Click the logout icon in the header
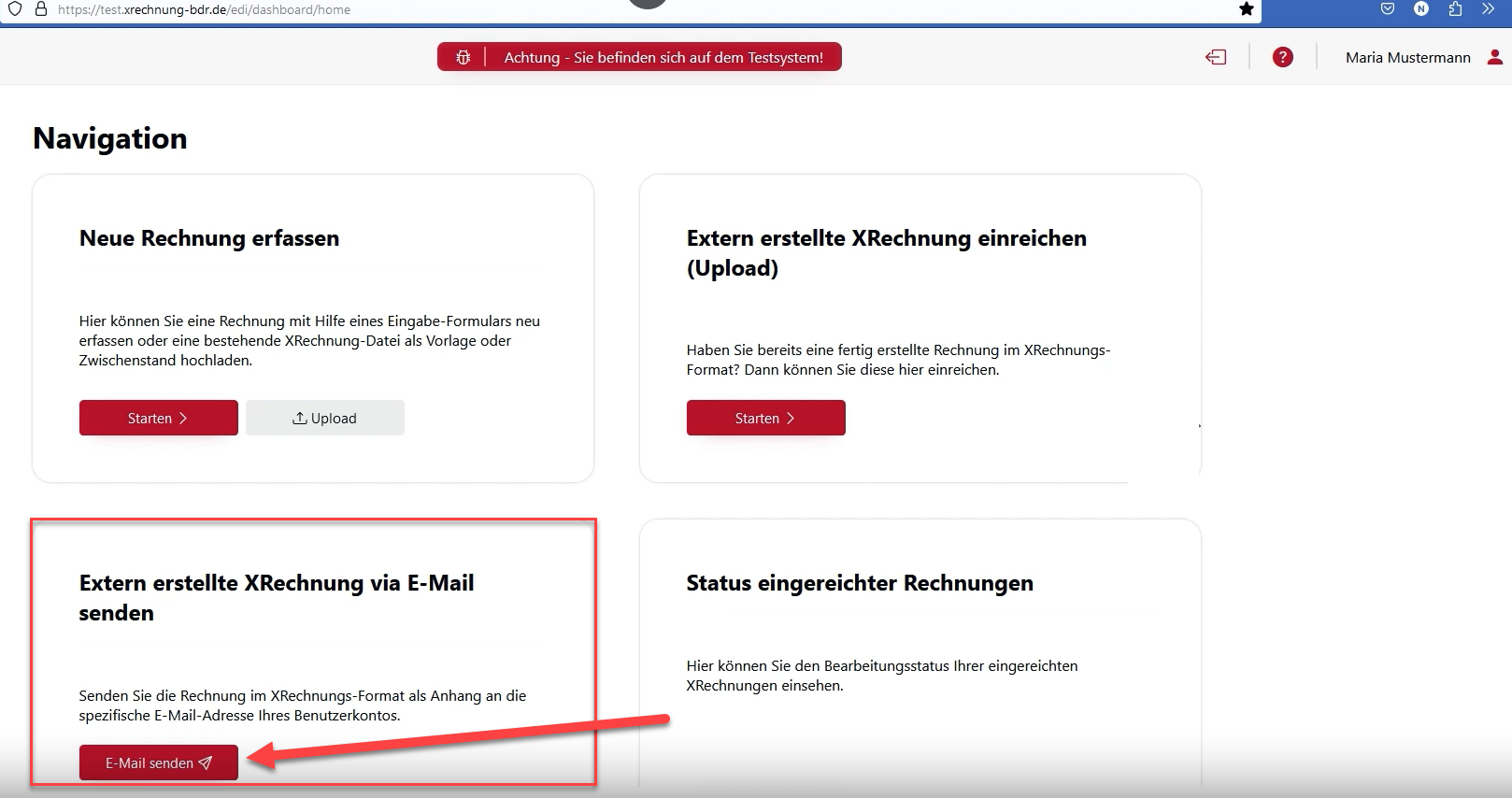This screenshot has height=798, width=1512. (1216, 57)
